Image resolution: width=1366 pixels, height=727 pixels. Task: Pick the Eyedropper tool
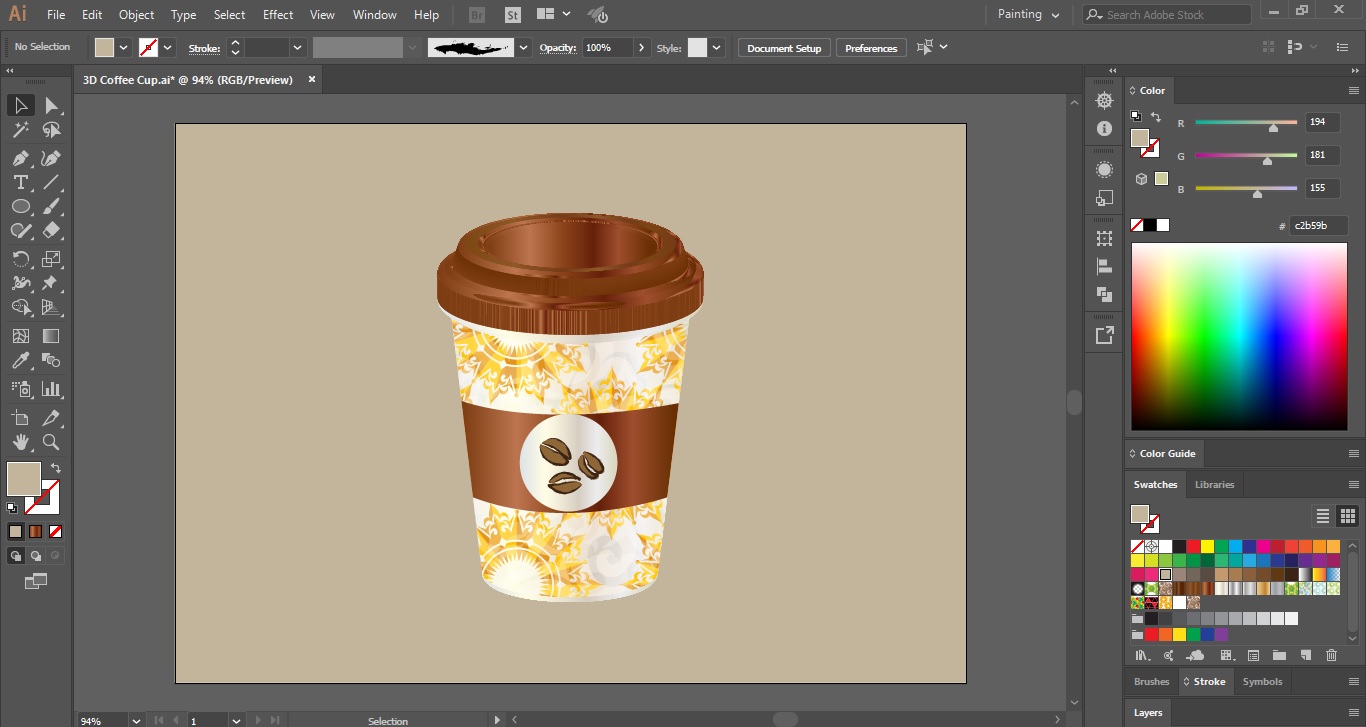point(20,361)
